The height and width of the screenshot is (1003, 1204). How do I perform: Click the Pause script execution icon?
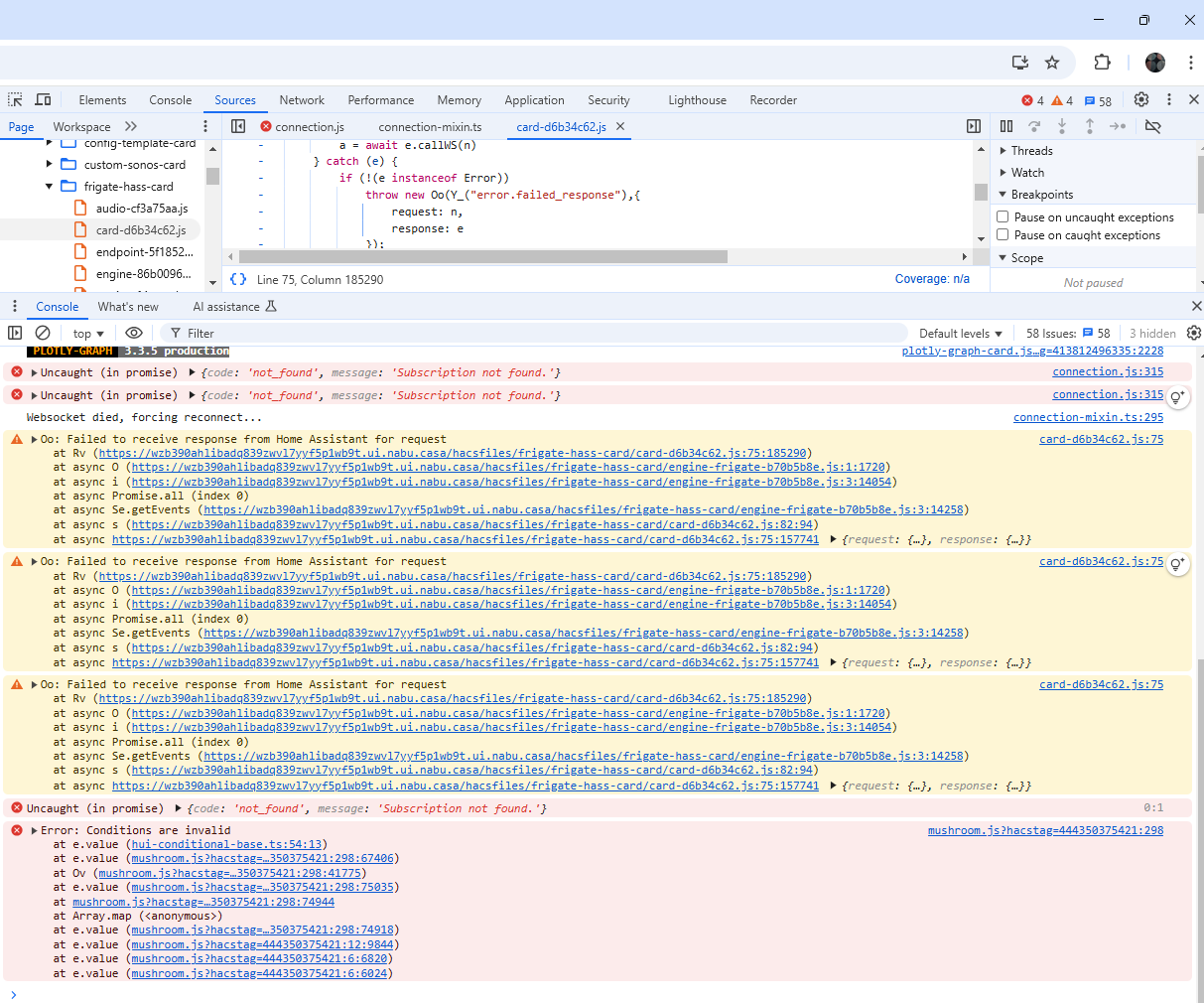pyautogui.click(x=1005, y=126)
